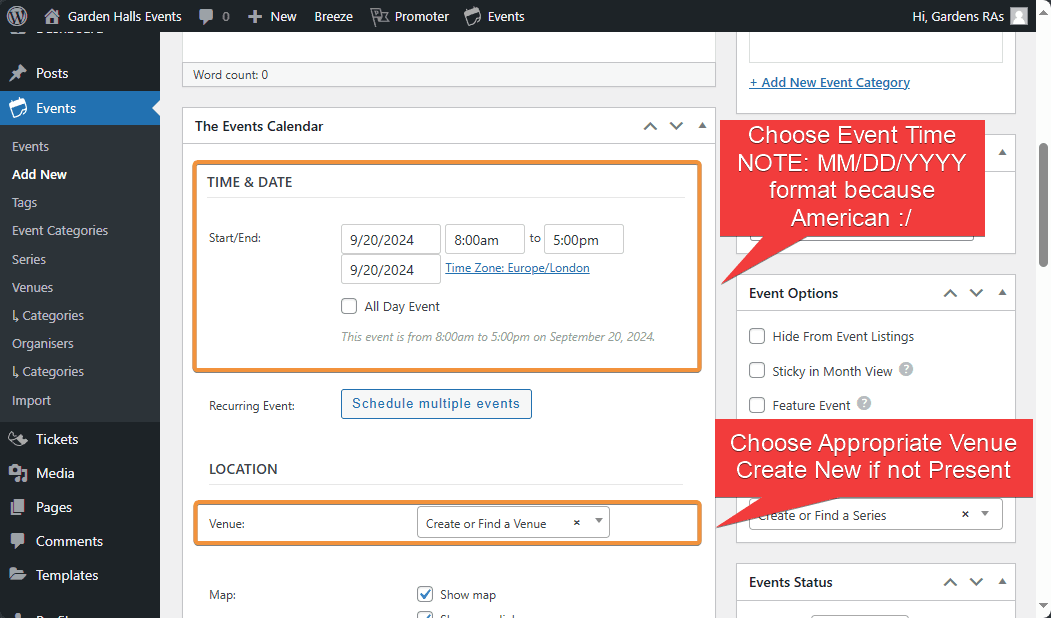Click help icon next to Feature Event
1051x618 pixels.
pyautogui.click(x=864, y=404)
